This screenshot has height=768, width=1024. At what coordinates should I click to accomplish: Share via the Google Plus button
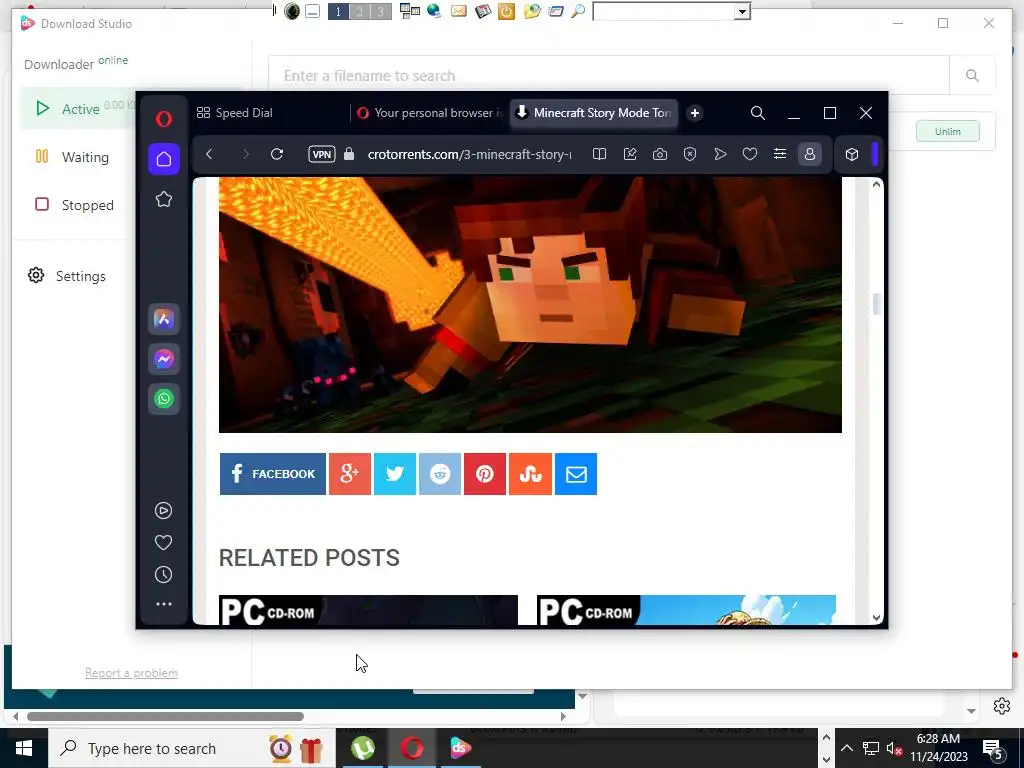[x=350, y=474]
